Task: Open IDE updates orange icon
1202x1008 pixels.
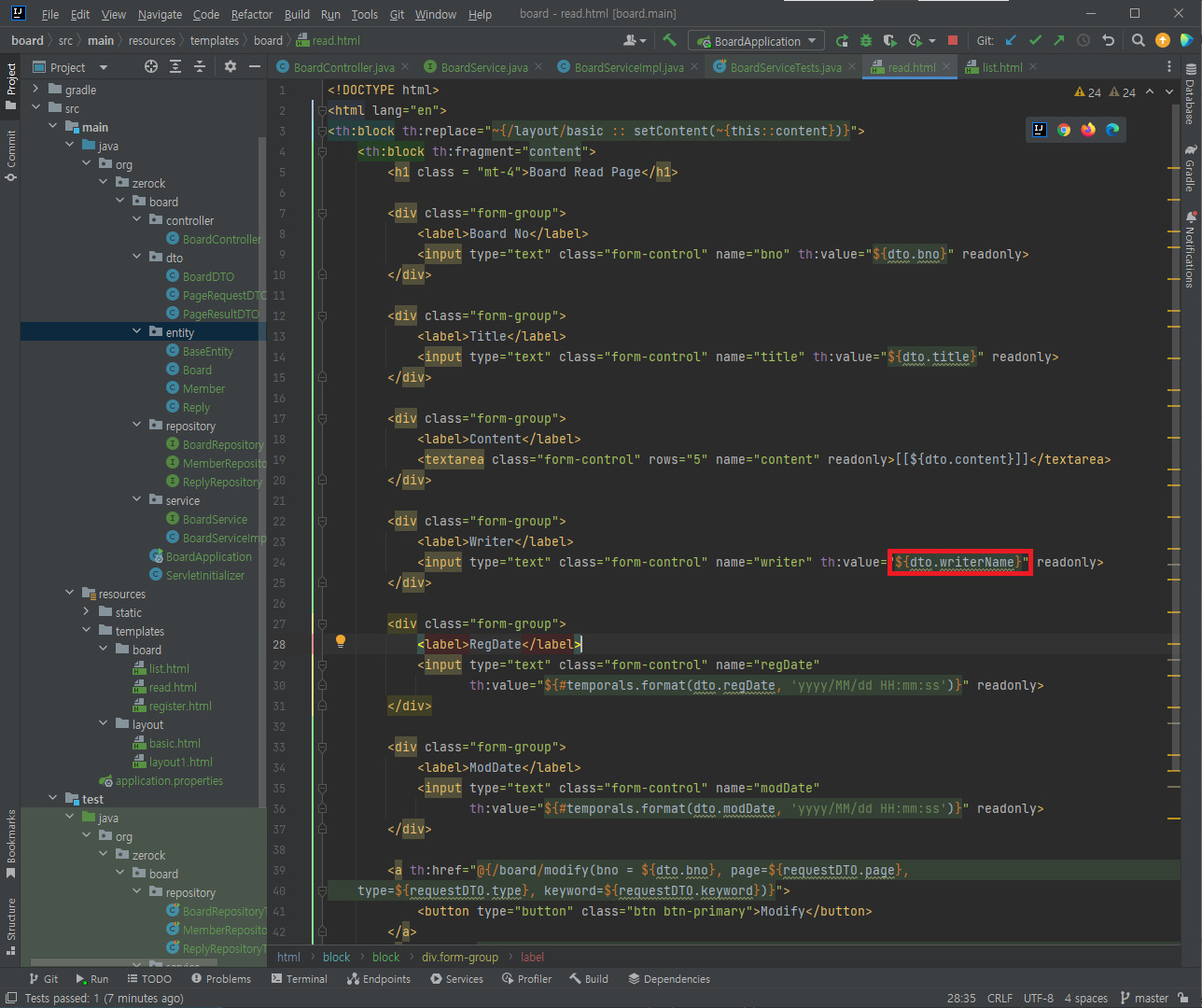Action: click(x=1163, y=40)
